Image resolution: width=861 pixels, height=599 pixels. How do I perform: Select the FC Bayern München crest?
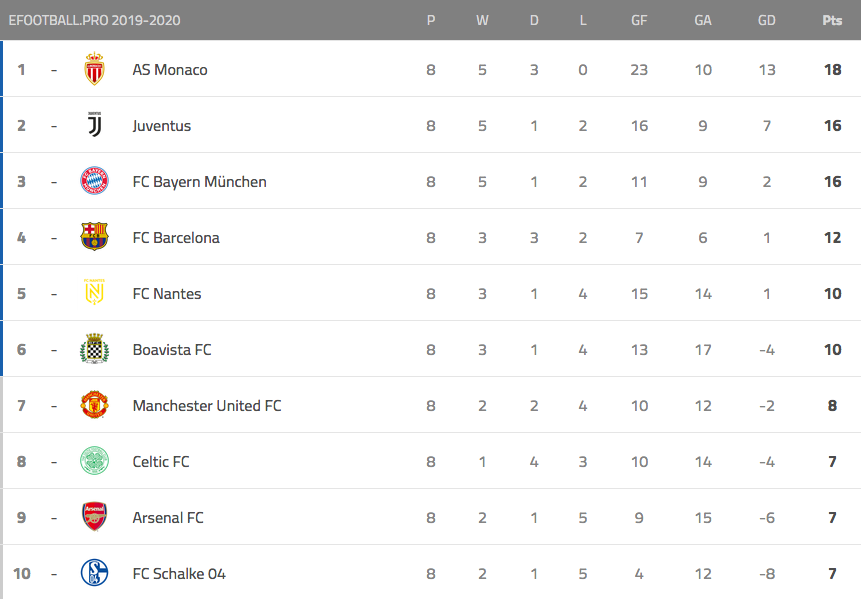pyautogui.click(x=94, y=181)
